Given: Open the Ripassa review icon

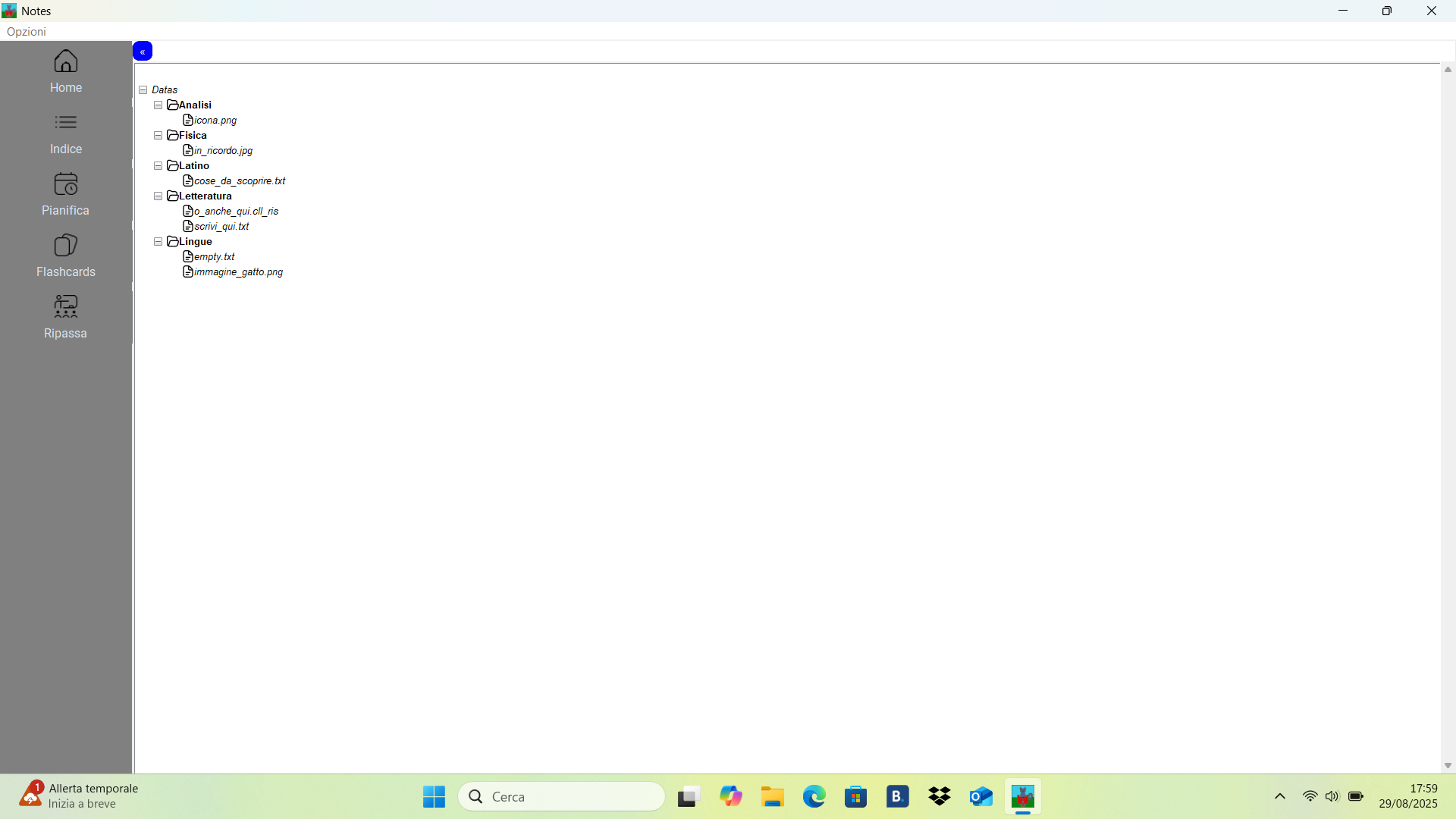Looking at the screenshot, I should (66, 307).
